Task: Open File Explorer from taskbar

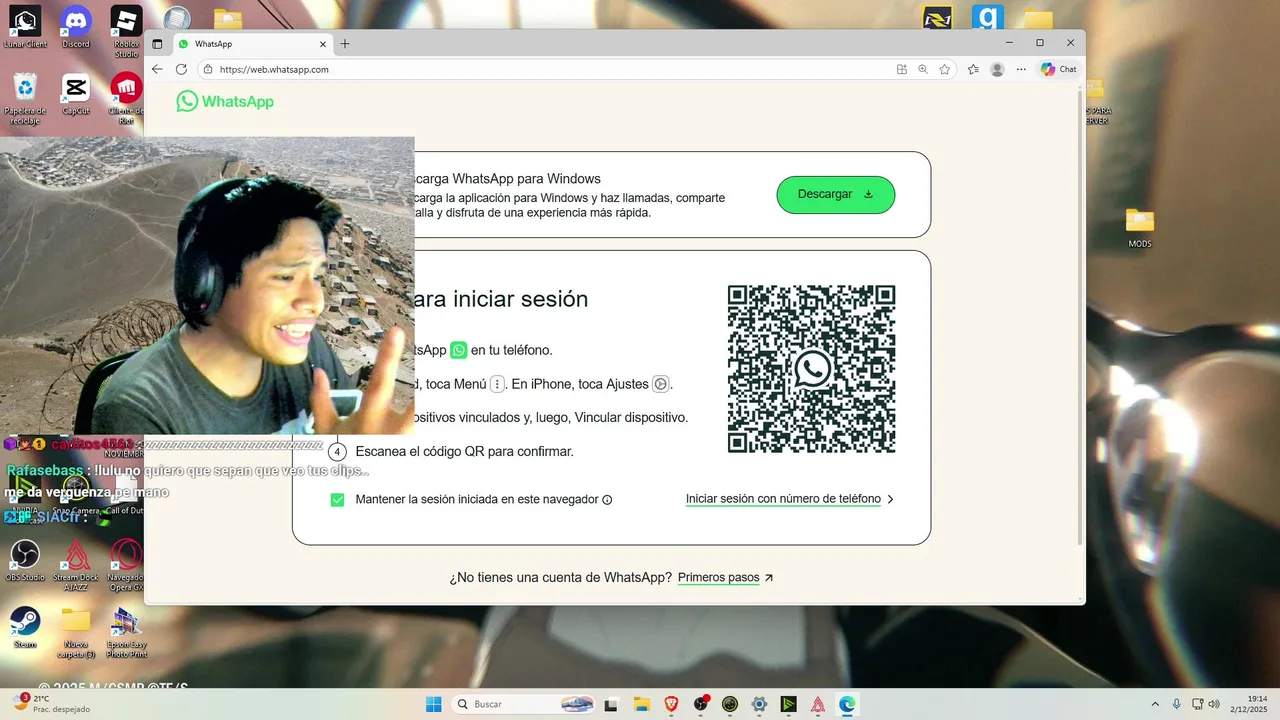Action: (642, 704)
